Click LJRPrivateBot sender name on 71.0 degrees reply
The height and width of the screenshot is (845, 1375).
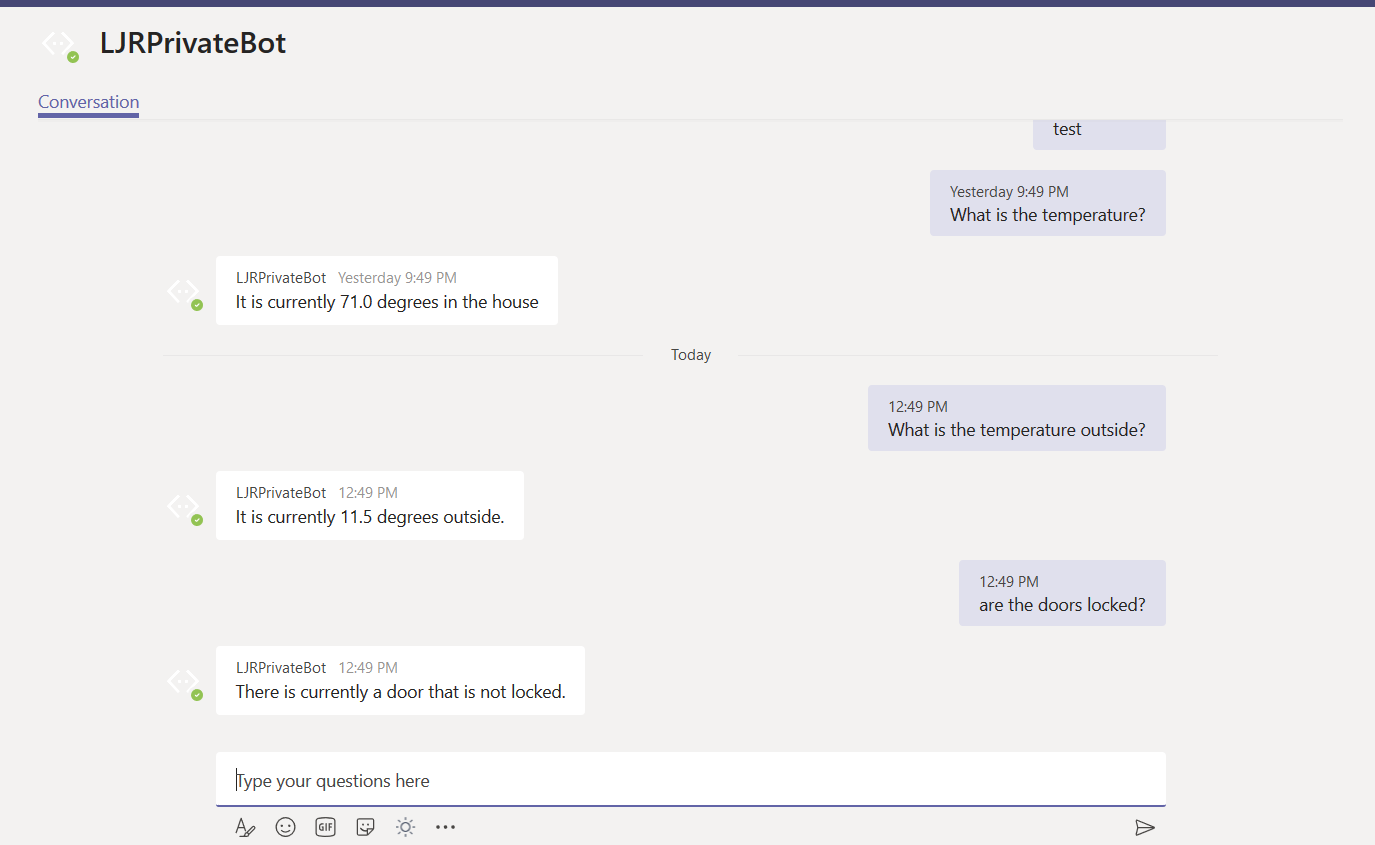coord(281,278)
